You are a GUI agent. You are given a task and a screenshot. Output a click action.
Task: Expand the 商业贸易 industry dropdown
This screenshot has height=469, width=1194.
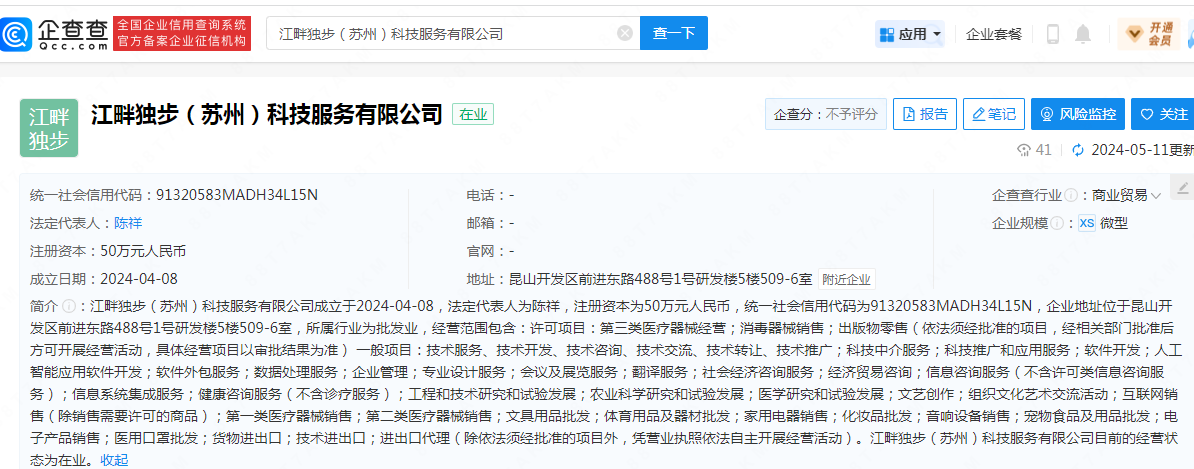tap(1126, 196)
